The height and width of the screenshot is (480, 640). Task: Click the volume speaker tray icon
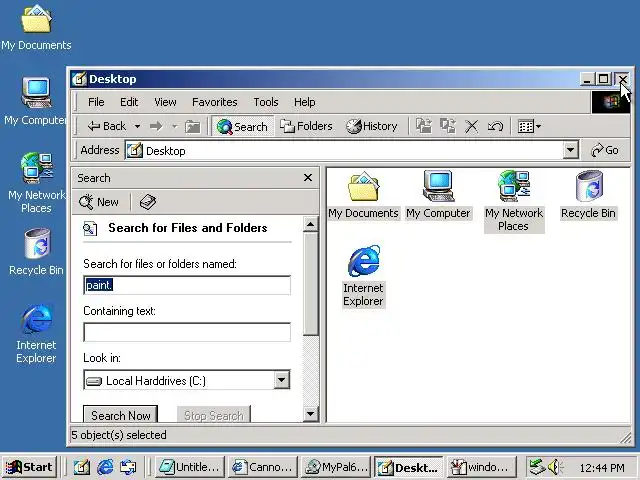(x=555, y=467)
